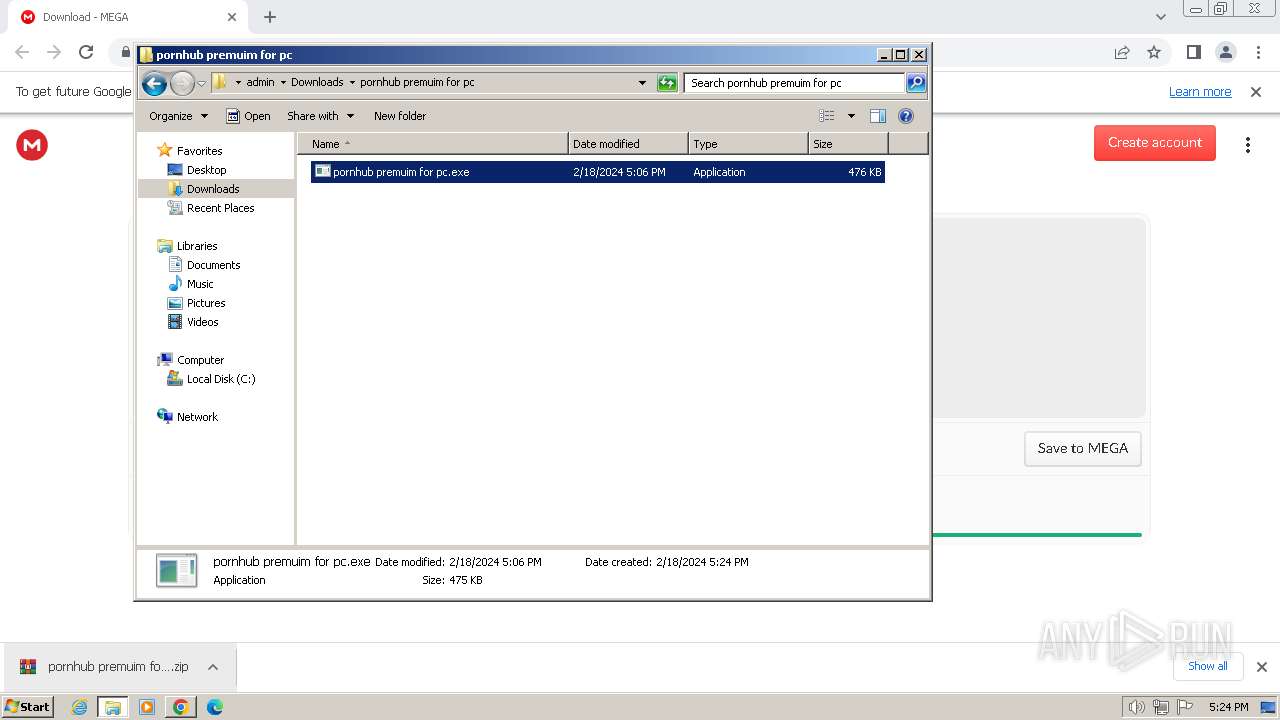Follow the Learn more link

(x=1200, y=92)
